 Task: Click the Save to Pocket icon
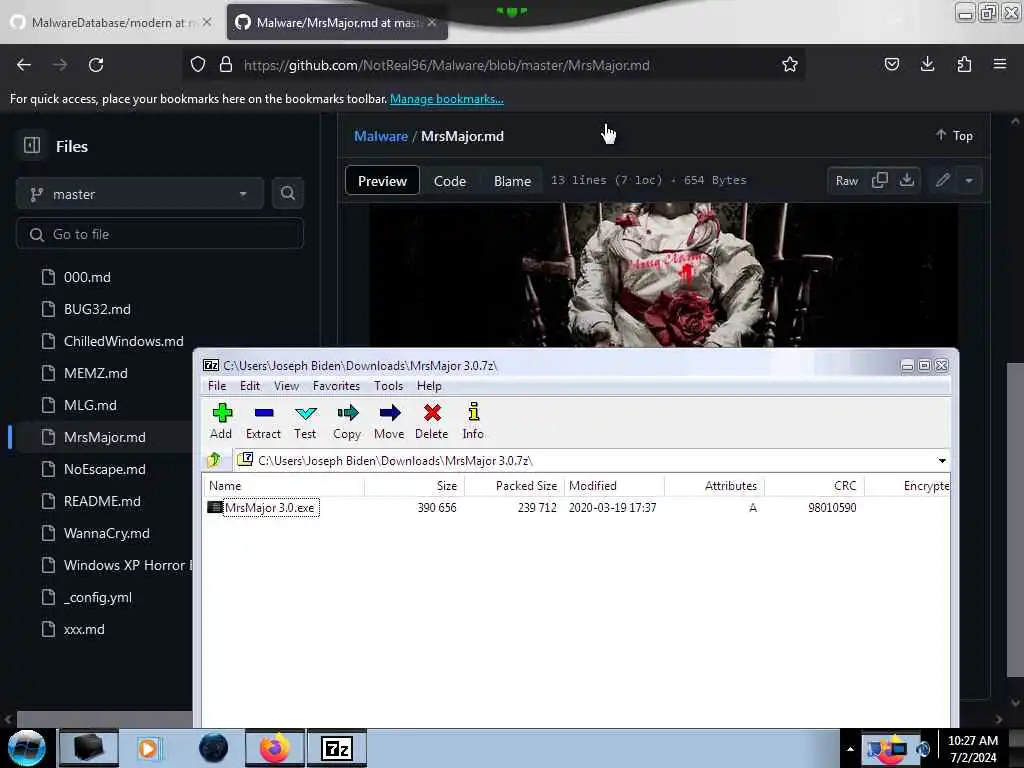click(x=891, y=64)
